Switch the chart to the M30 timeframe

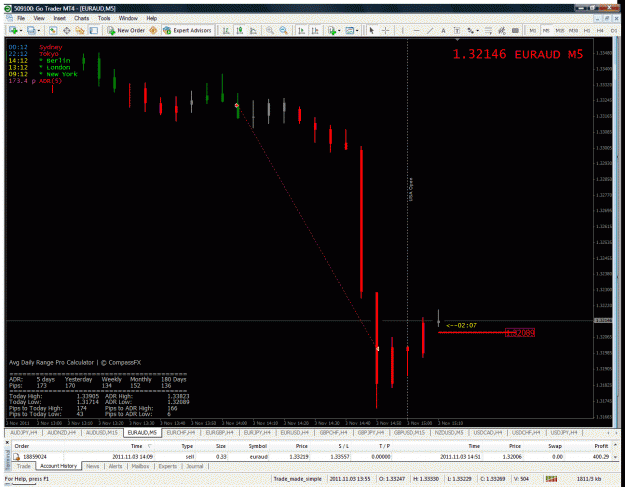[x=573, y=30]
